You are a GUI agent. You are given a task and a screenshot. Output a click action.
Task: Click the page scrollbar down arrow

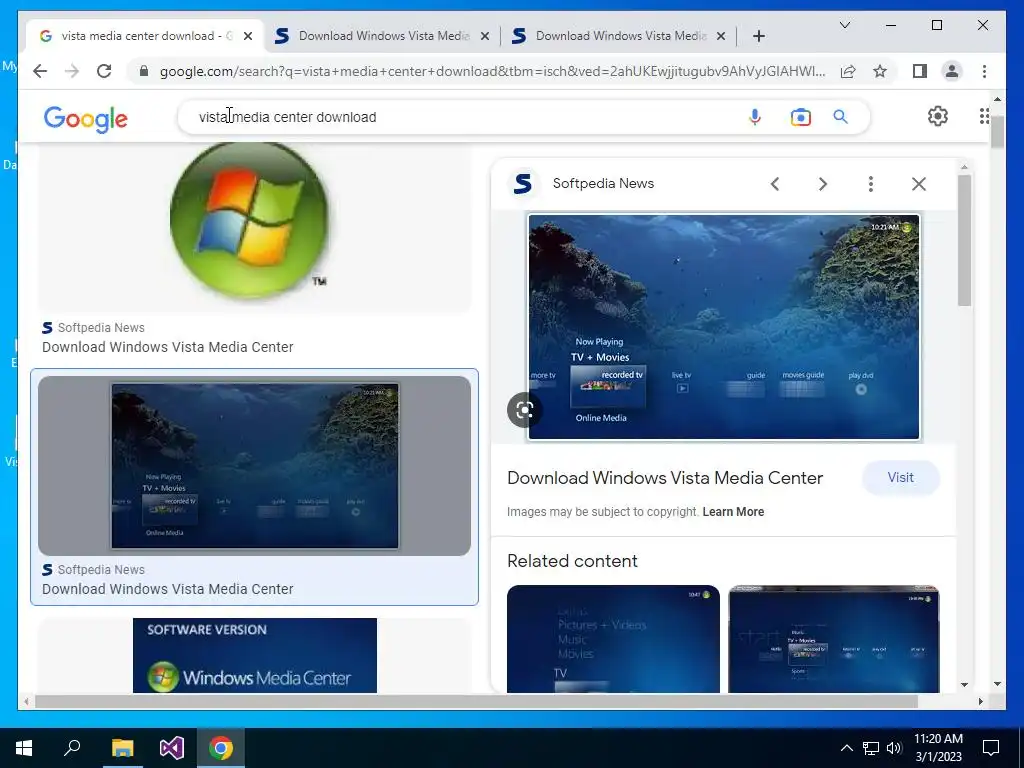coord(997,684)
